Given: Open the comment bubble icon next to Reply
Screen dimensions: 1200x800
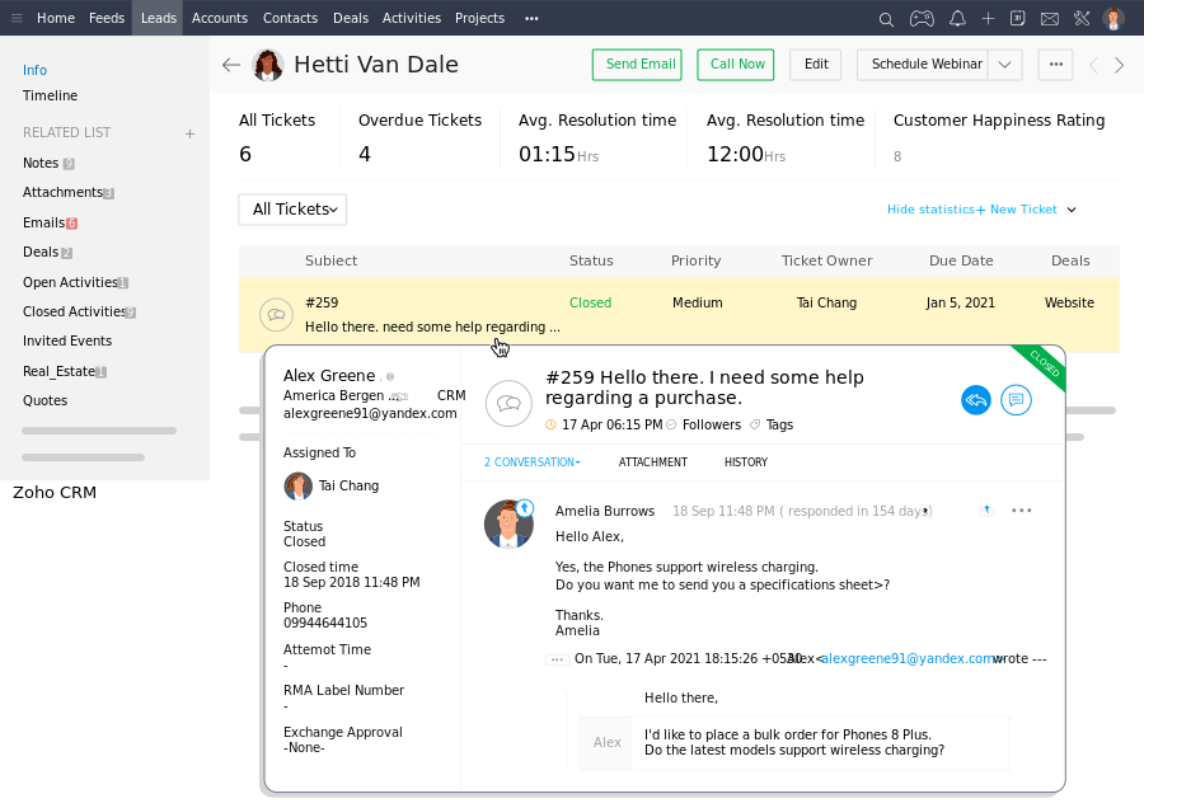Looking at the screenshot, I should pyautogui.click(x=1016, y=400).
